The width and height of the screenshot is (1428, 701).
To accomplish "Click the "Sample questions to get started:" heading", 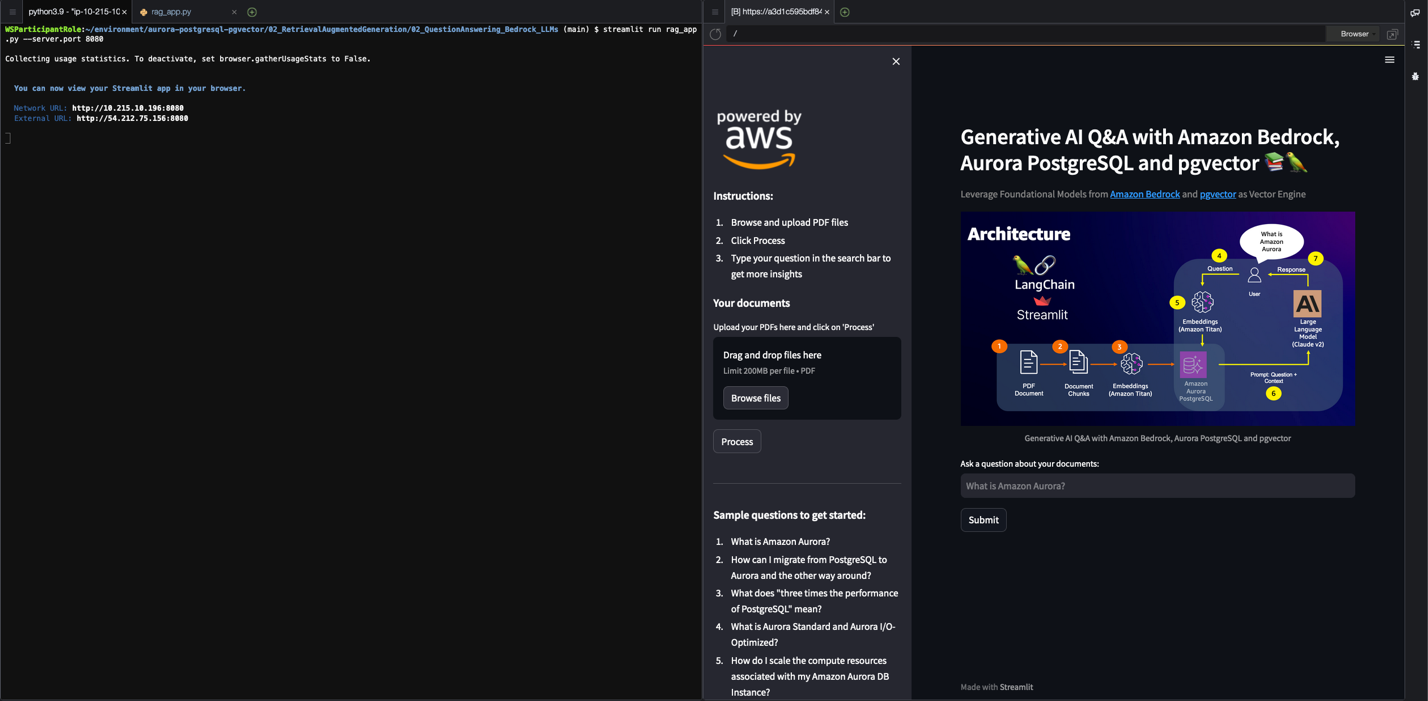I will [x=789, y=515].
